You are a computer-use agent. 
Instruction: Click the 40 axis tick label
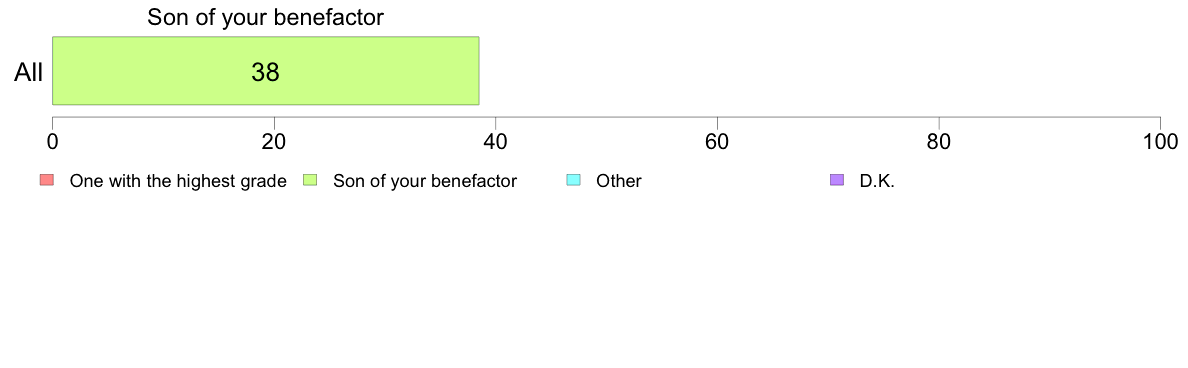[x=496, y=142]
